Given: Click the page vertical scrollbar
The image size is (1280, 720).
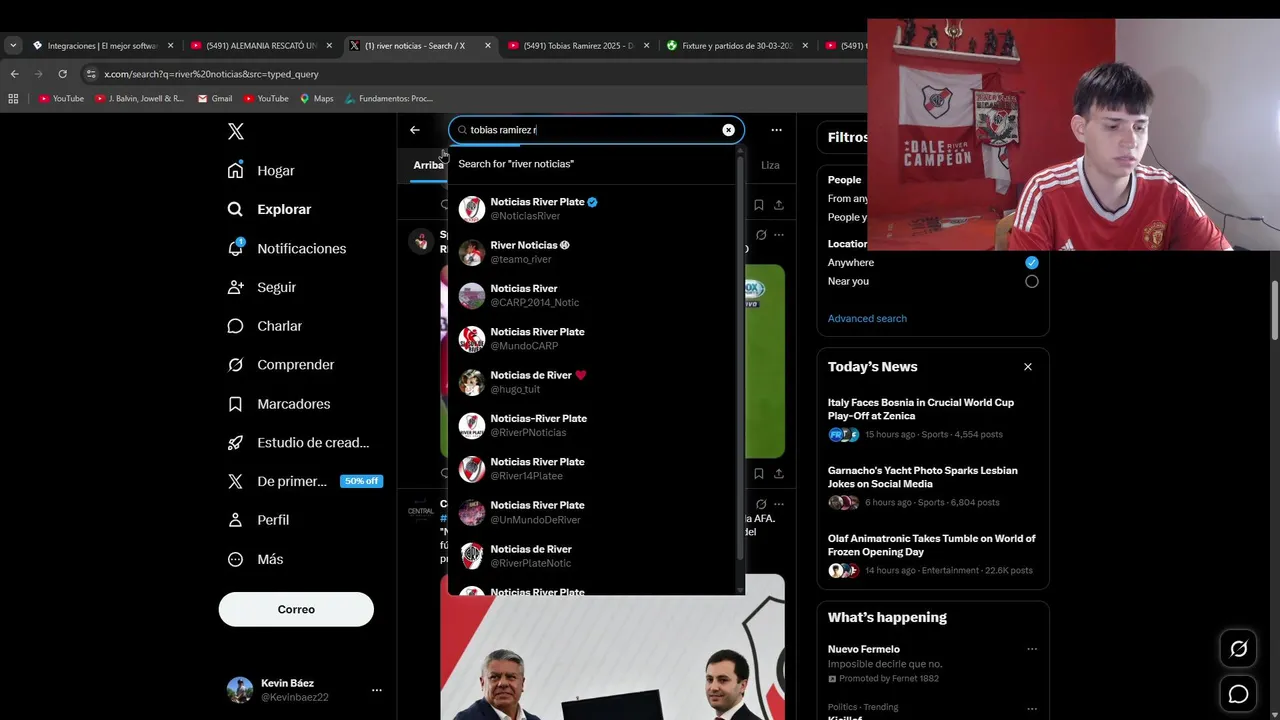Looking at the screenshot, I should pos(1274,310).
